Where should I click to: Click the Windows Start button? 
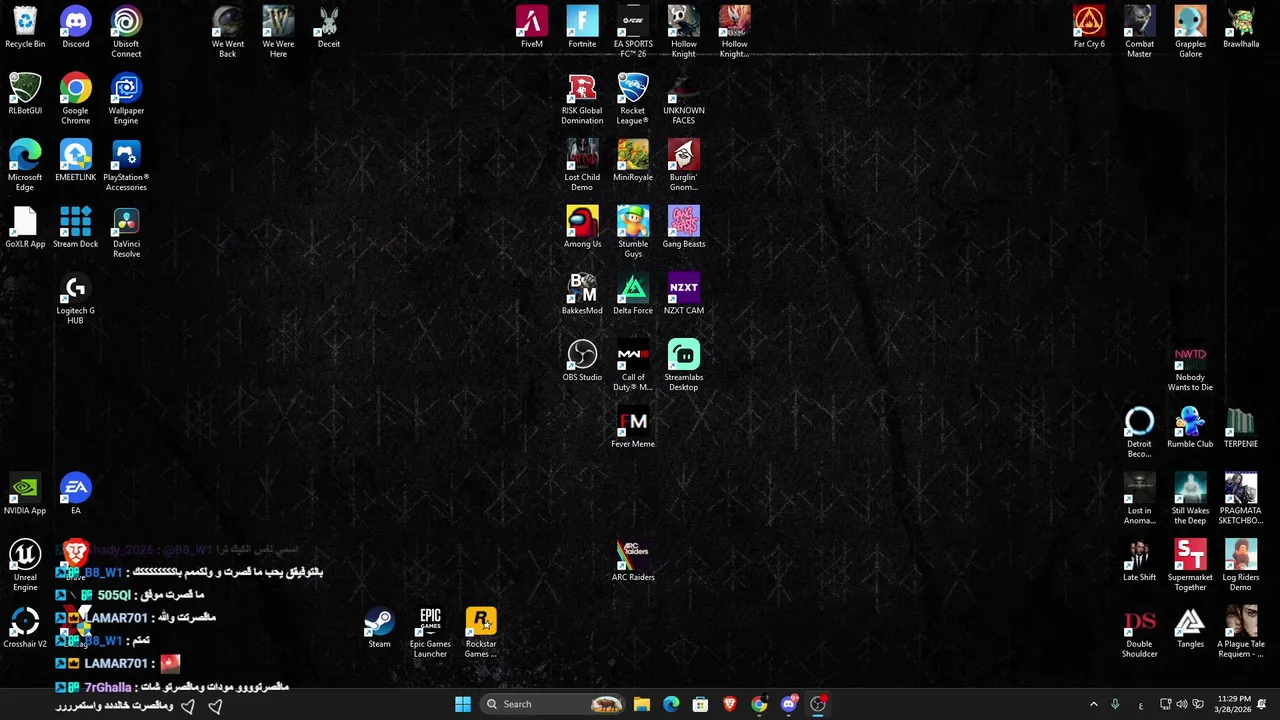tap(463, 704)
